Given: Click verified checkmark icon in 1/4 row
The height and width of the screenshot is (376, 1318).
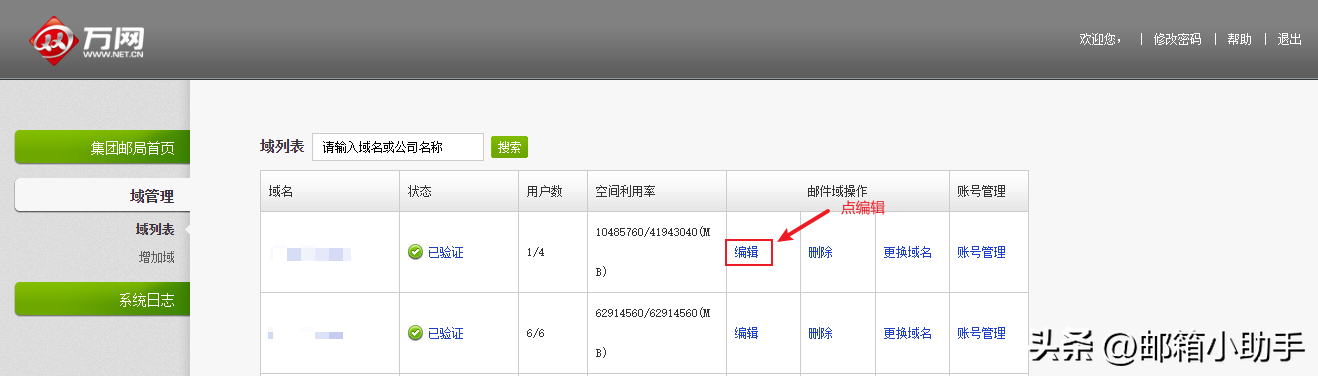Looking at the screenshot, I should click(415, 252).
